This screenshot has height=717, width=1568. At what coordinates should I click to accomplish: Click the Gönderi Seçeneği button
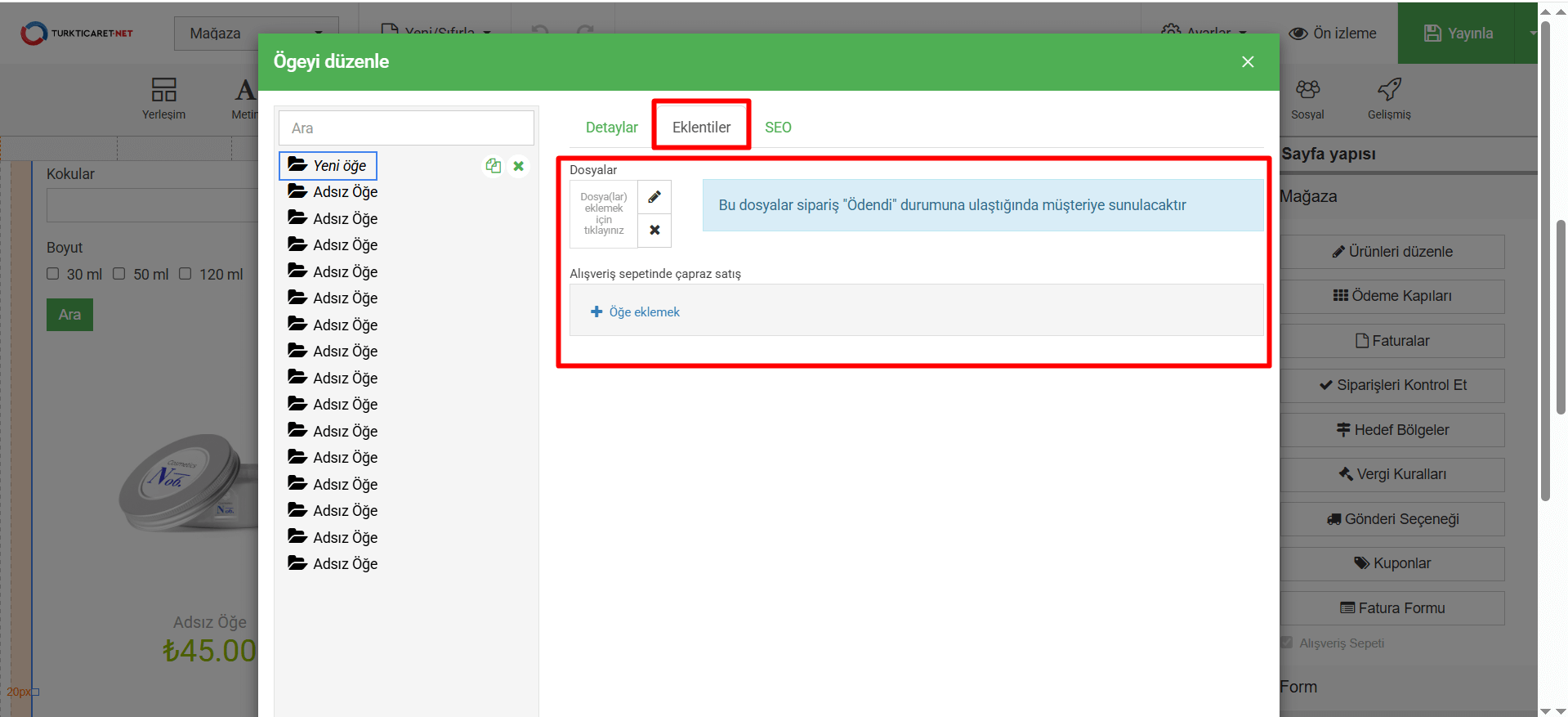(x=1392, y=519)
